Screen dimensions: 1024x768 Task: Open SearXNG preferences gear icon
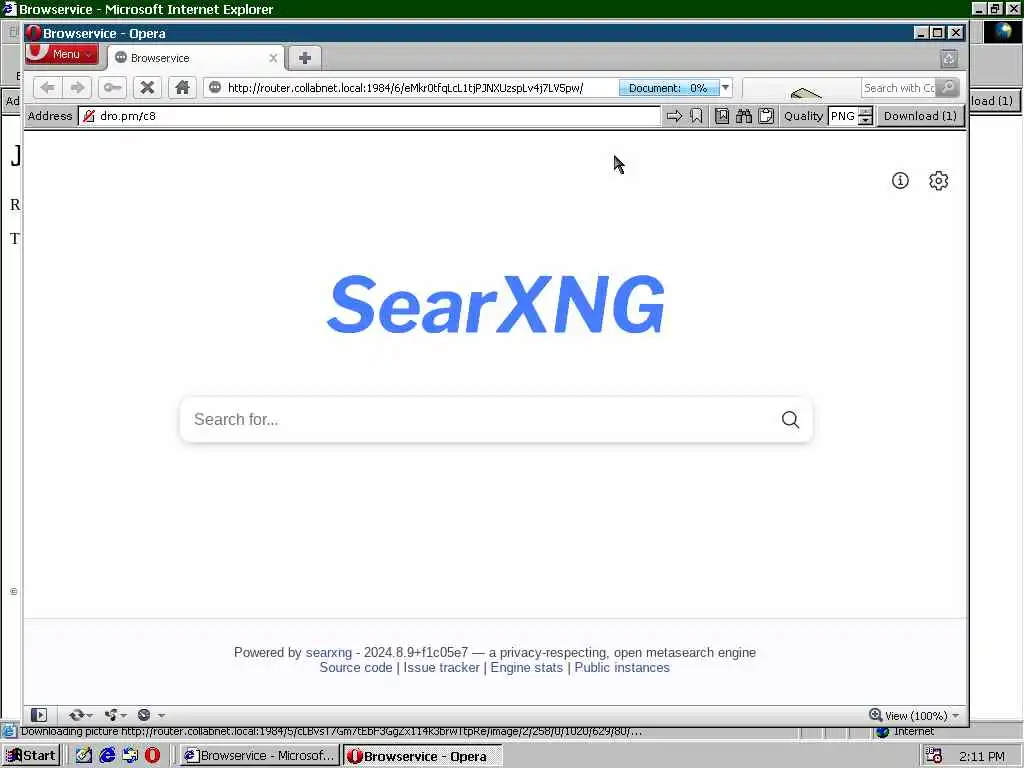(938, 181)
